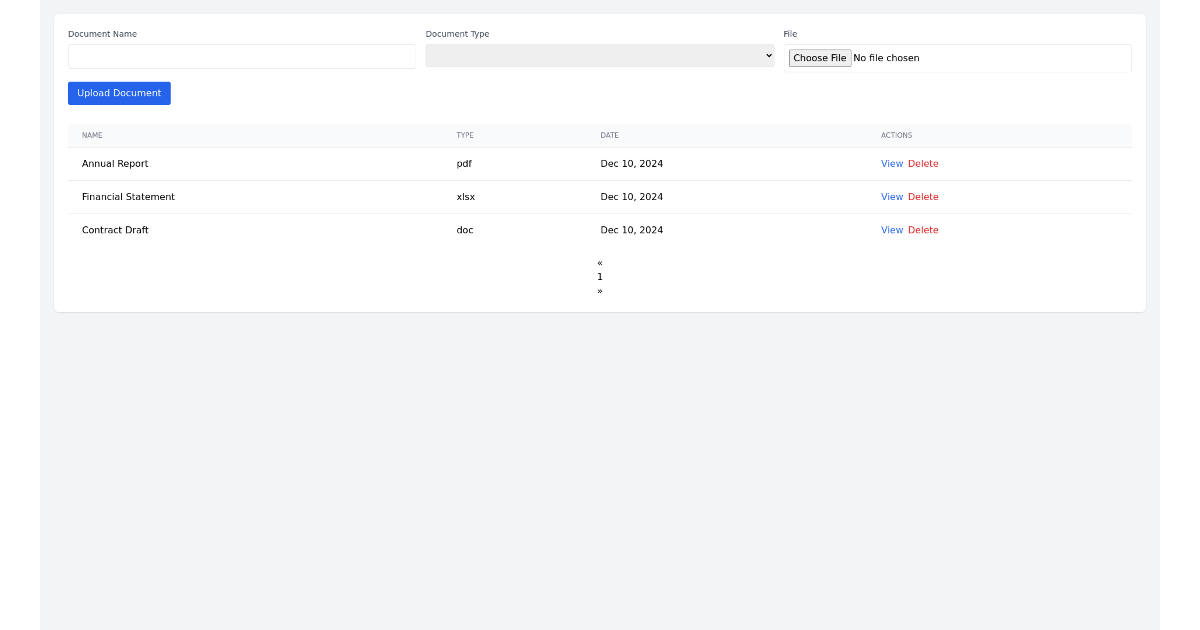Go to the previous page using « control

tap(600, 263)
